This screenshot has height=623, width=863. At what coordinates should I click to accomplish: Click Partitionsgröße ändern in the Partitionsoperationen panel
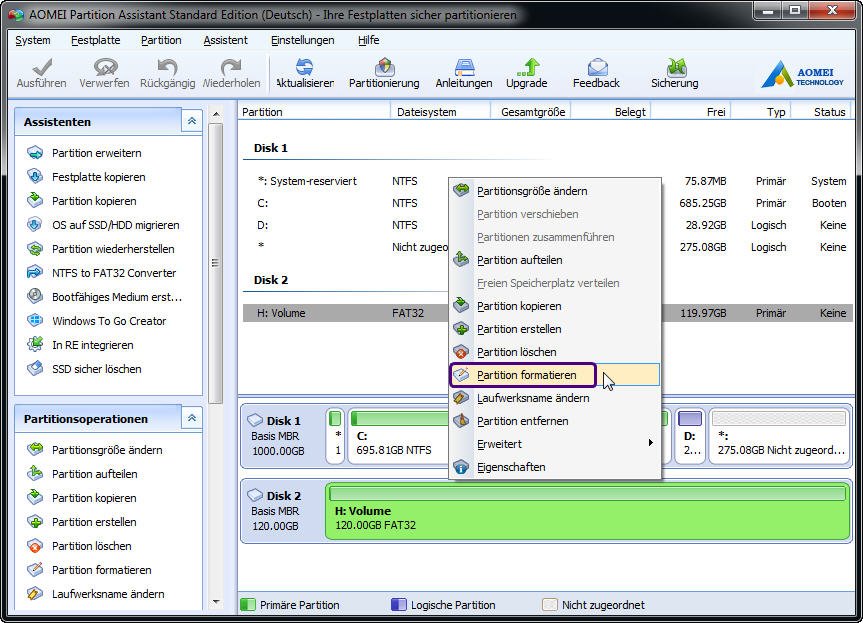(107, 450)
